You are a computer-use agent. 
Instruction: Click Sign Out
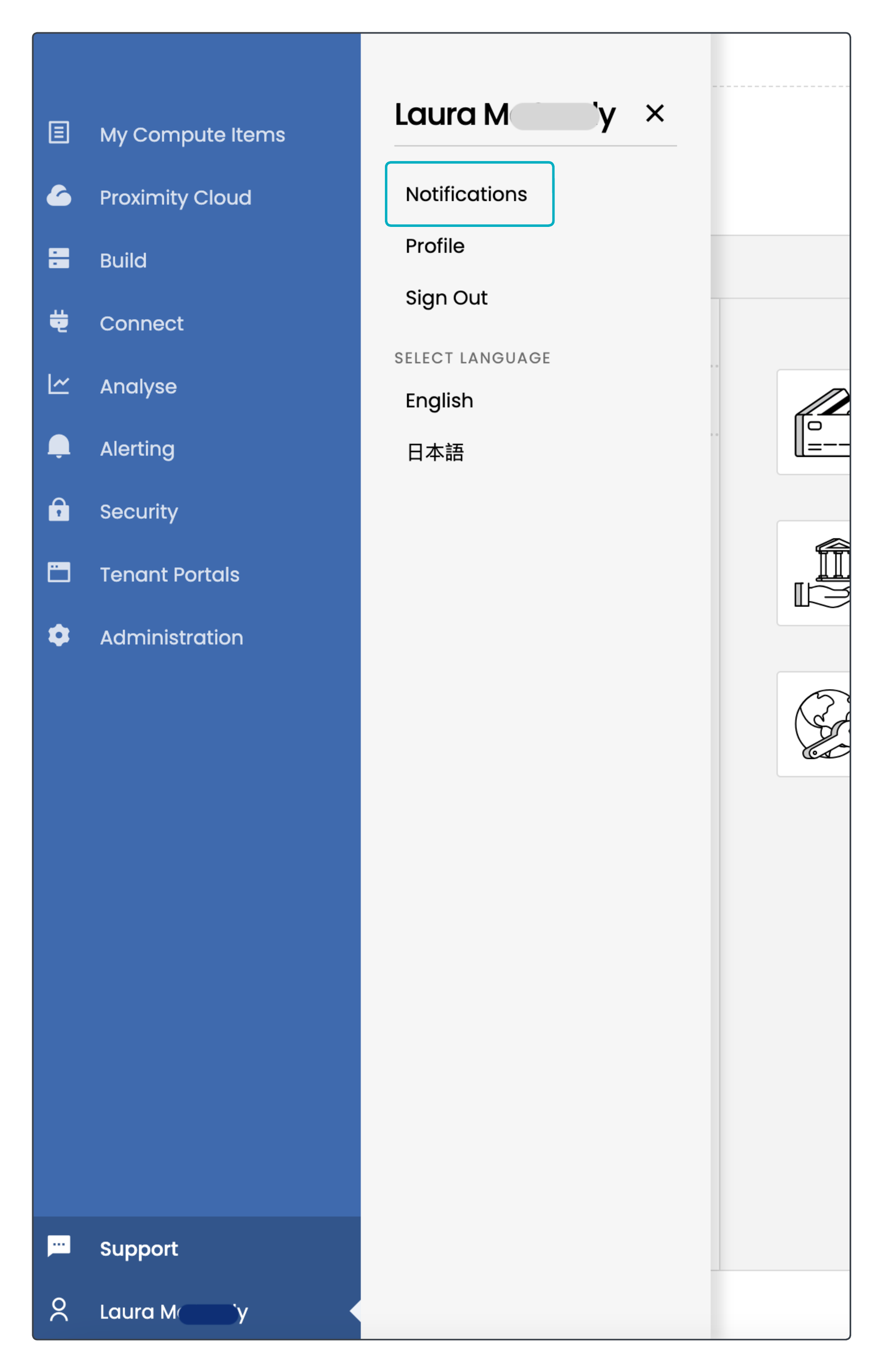447,298
